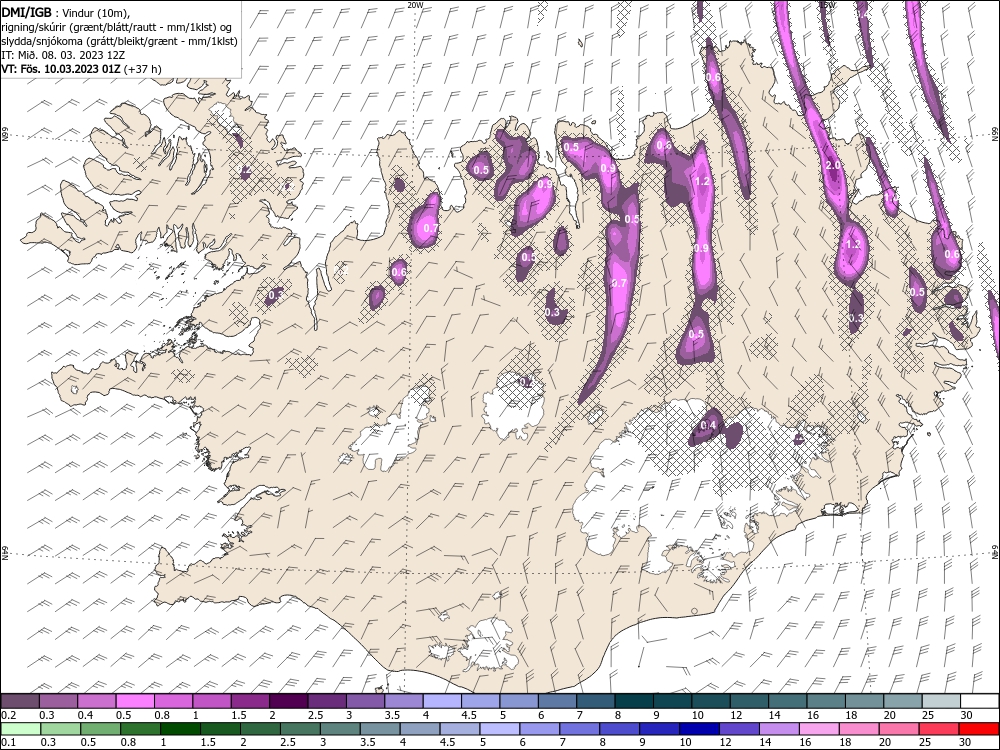Click the bright pink 0.5 snow legend swatch

point(135,702)
